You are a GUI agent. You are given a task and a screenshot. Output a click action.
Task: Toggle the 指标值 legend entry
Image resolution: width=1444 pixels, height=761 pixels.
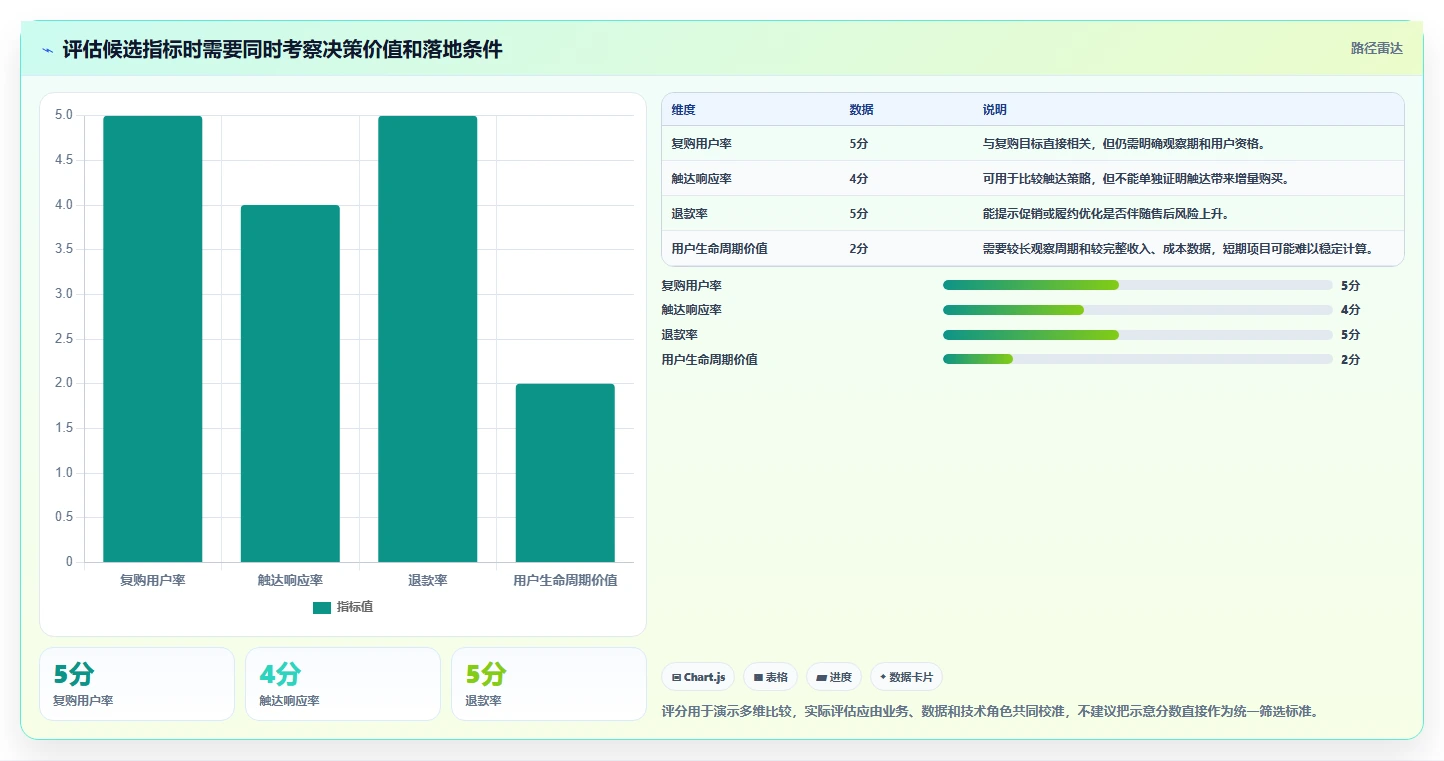pos(343,607)
